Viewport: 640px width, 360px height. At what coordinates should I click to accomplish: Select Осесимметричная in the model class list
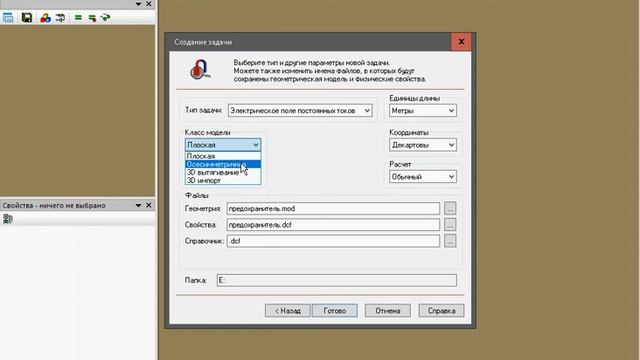[223, 164]
